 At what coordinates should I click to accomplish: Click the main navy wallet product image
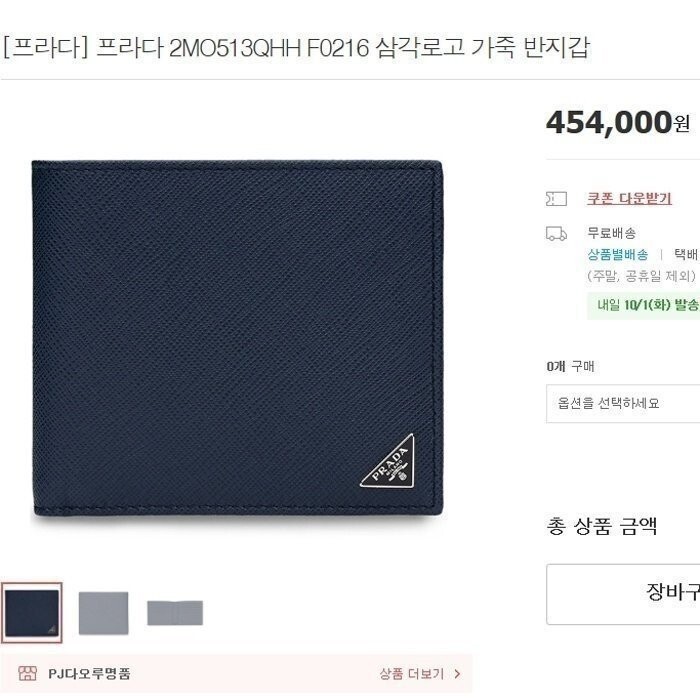[x=238, y=339]
